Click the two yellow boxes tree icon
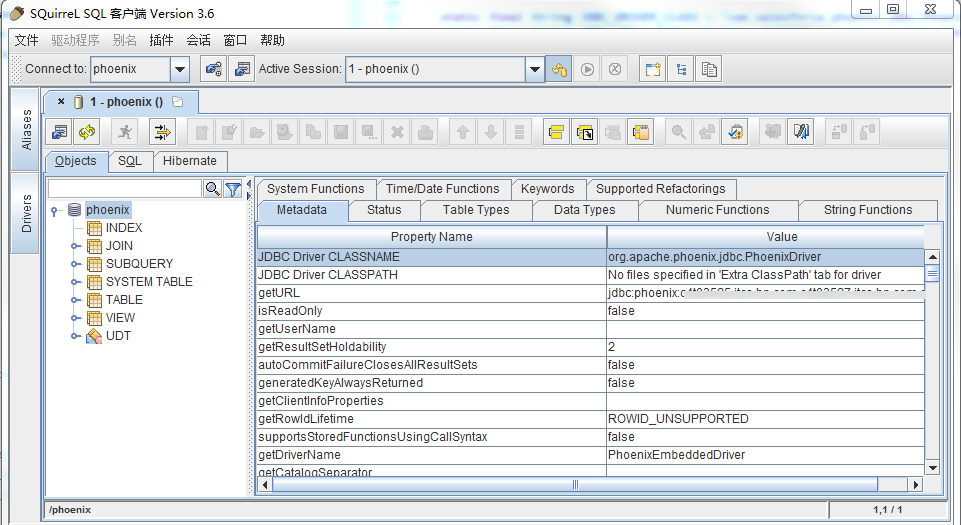Image resolution: width=961 pixels, height=525 pixels. coord(556,132)
